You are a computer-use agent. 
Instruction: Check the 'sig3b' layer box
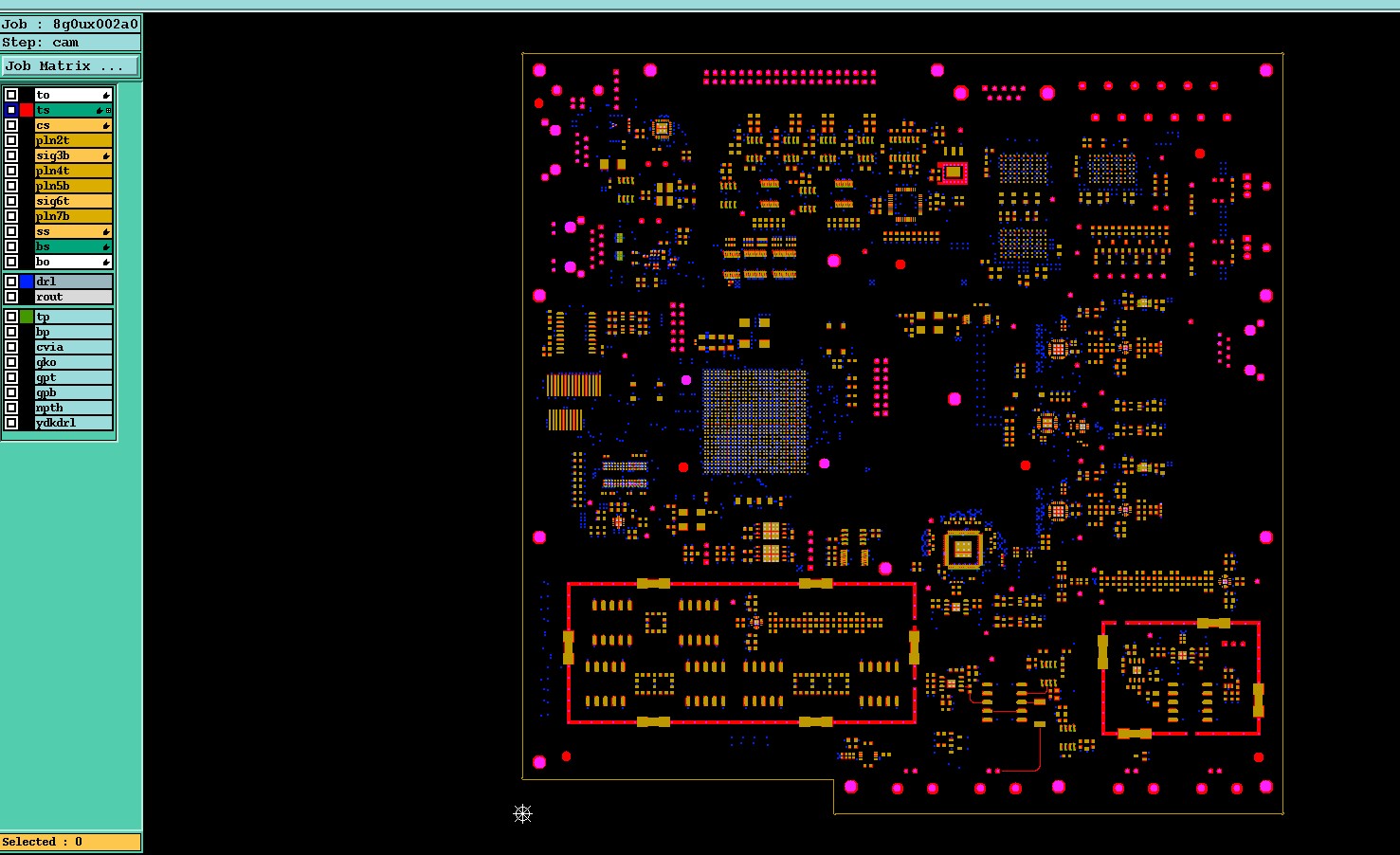click(x=11, y=155)
